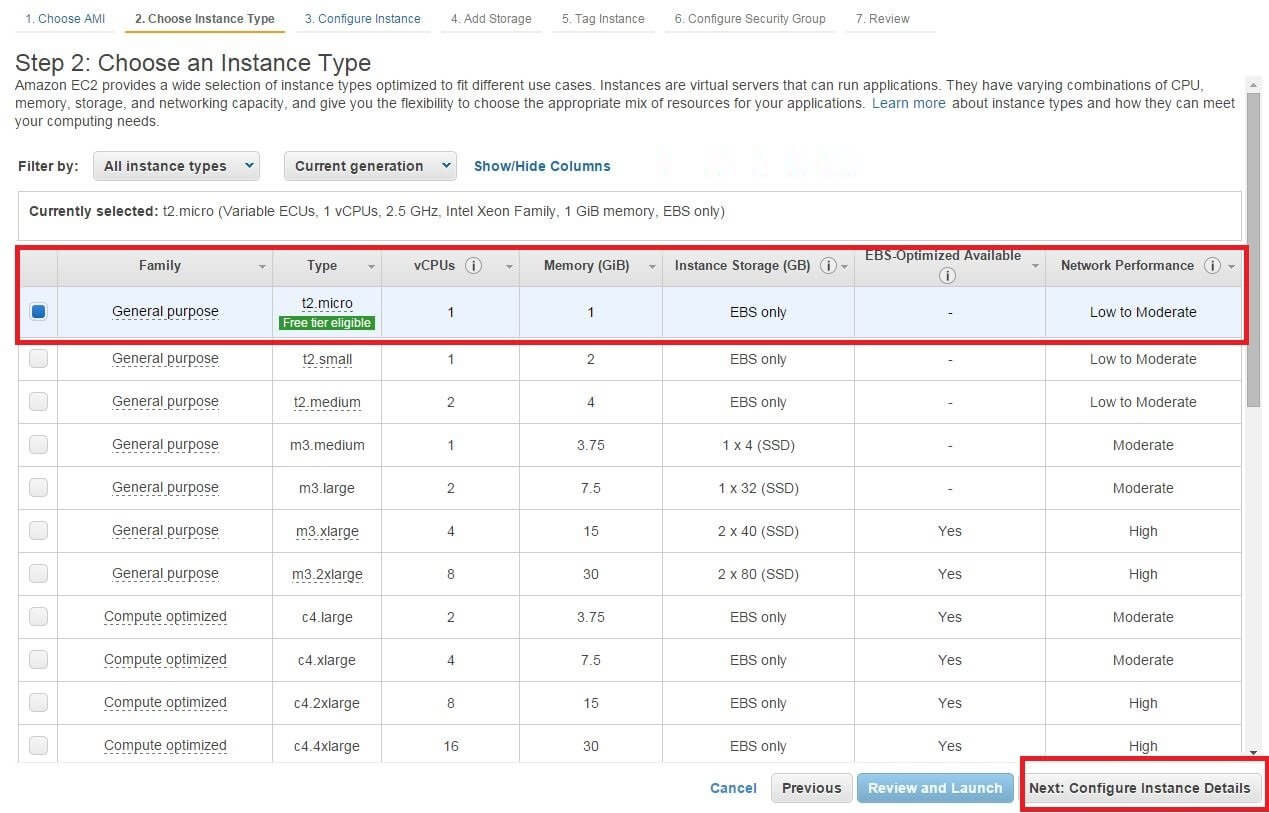
Task: Open the EBS-Optimized column sort arrow
Action: pyautogui.click(x=1036, y=267)
